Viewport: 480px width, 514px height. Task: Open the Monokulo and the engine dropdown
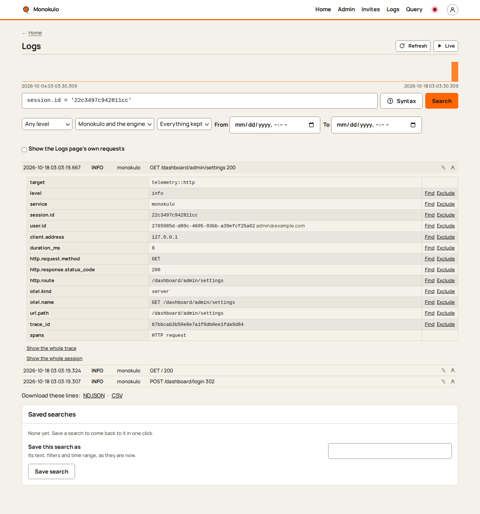(115, 124)
